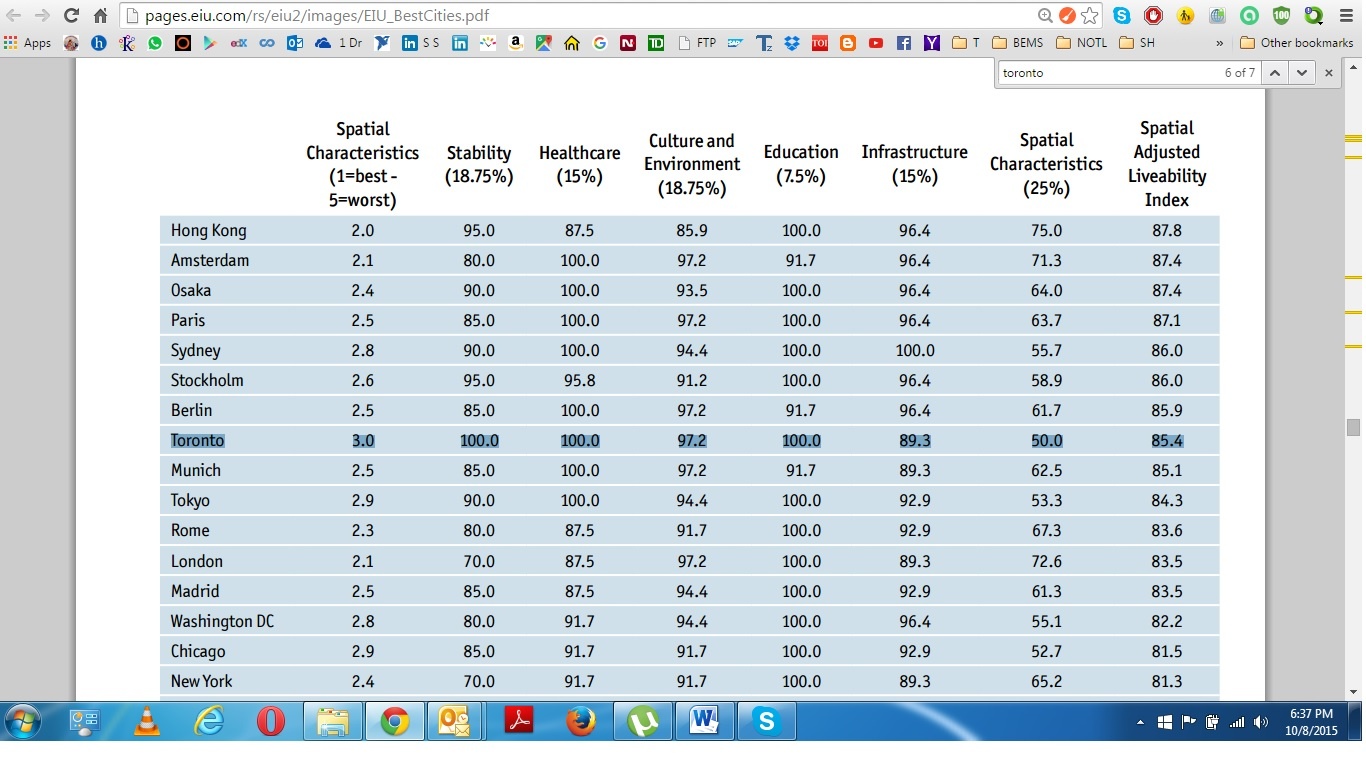This screenshot has height=768, width=1366.
Task: Close the find bar
Action: point(1329,73)
